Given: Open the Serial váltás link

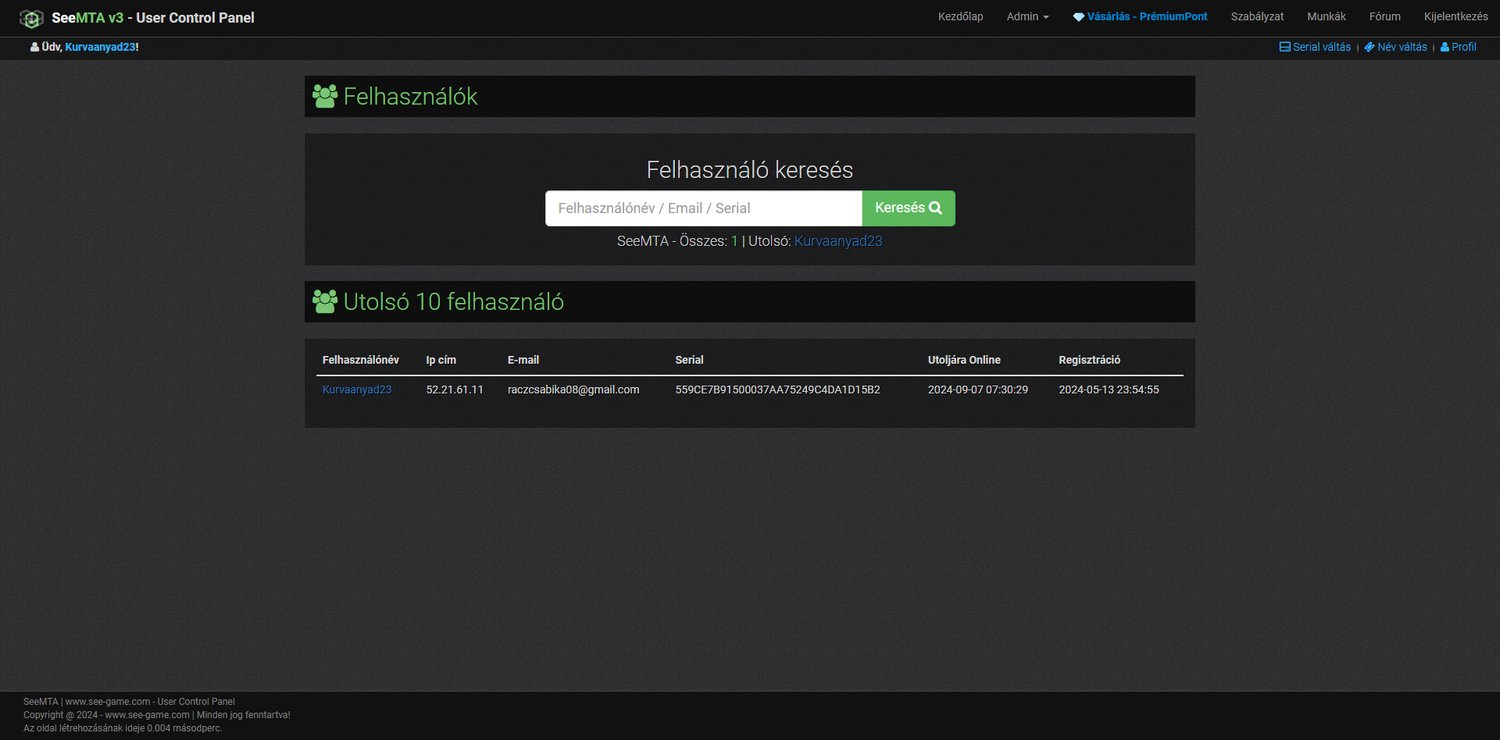Looking at the screenshot, I should point(1315,47).
